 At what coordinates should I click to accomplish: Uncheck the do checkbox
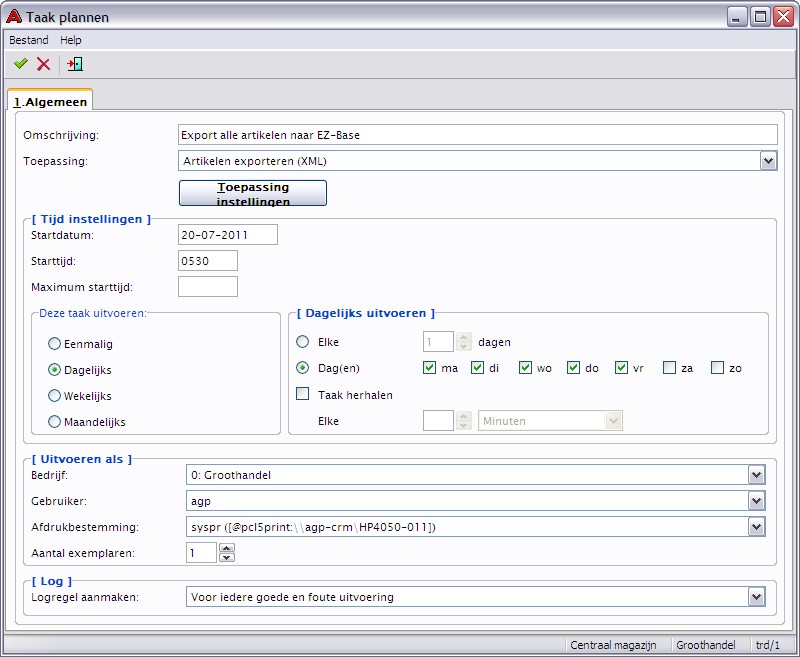coord(573,368)
